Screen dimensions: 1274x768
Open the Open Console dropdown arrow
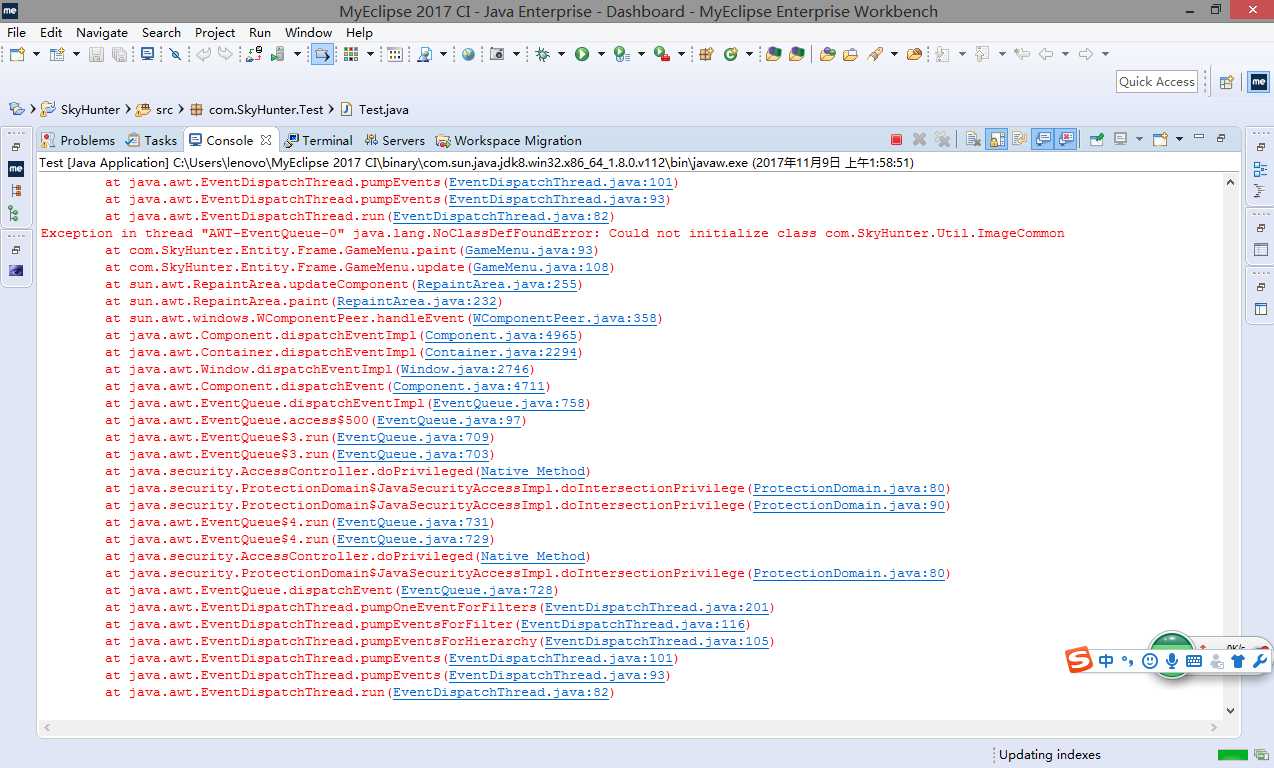[x=1179, y=140]
